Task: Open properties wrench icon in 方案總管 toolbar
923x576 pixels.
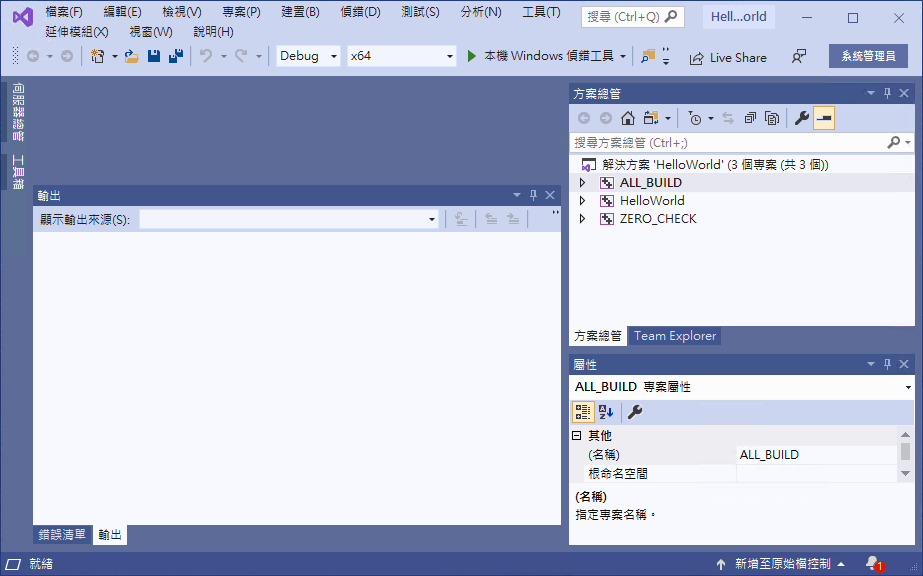Action: pos(802,118)
